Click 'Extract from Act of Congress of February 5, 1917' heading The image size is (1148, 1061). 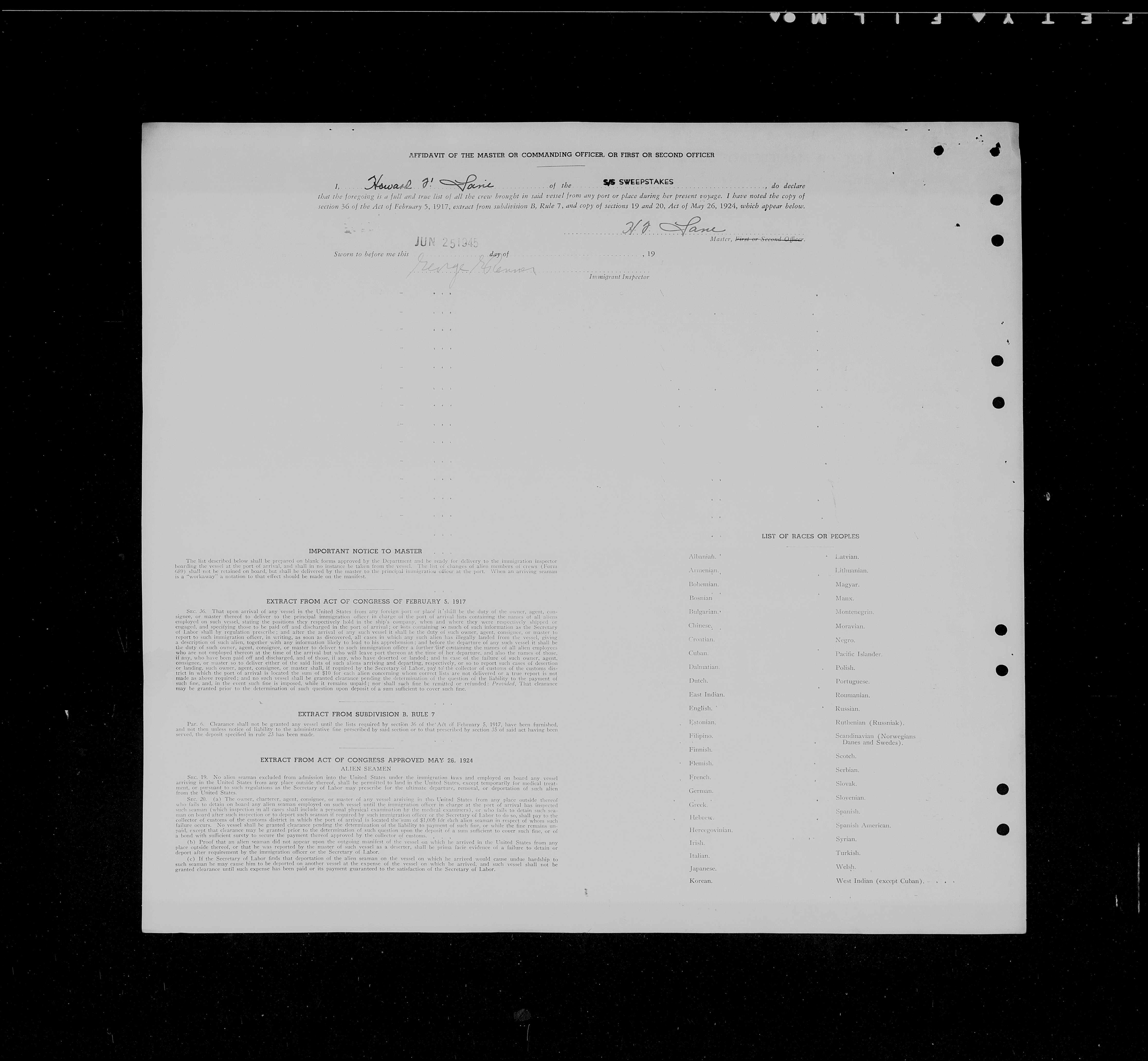coord(366,602)
